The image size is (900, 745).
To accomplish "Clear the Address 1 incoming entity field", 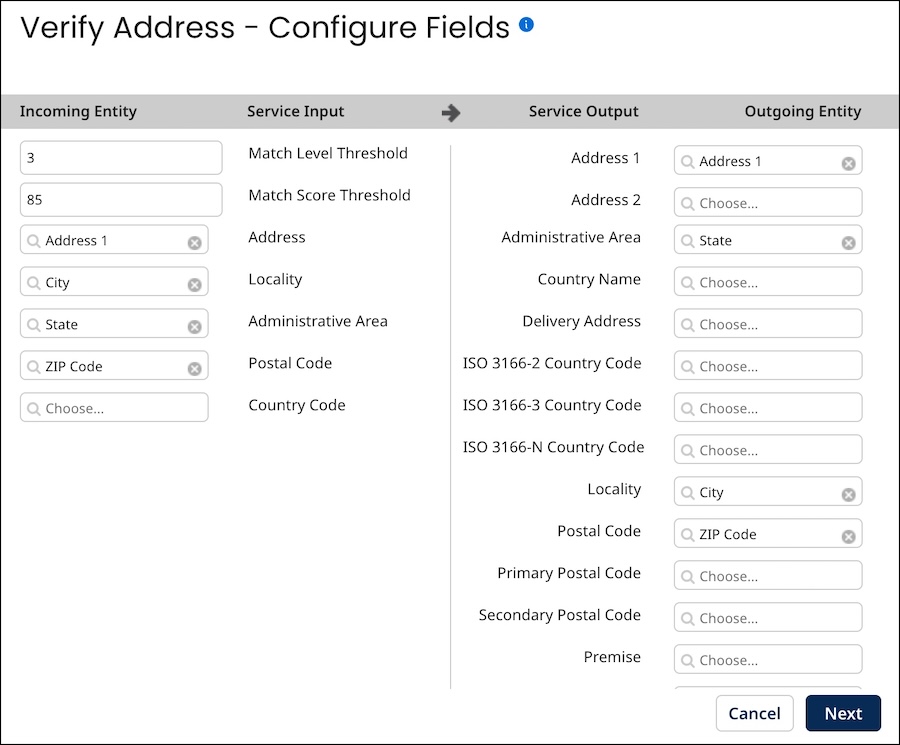I will pyautogui.click(x=195, y=240).
